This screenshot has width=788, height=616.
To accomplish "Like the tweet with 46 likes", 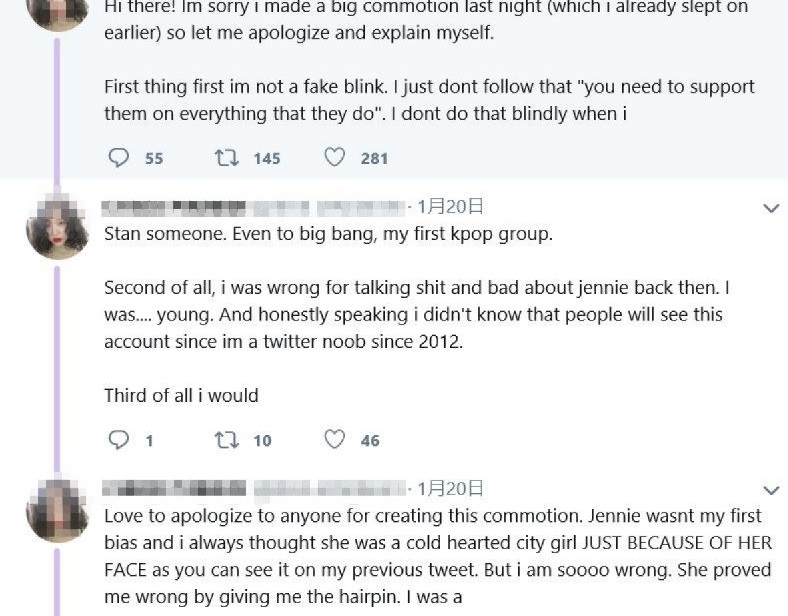I will tap(335, 440).
